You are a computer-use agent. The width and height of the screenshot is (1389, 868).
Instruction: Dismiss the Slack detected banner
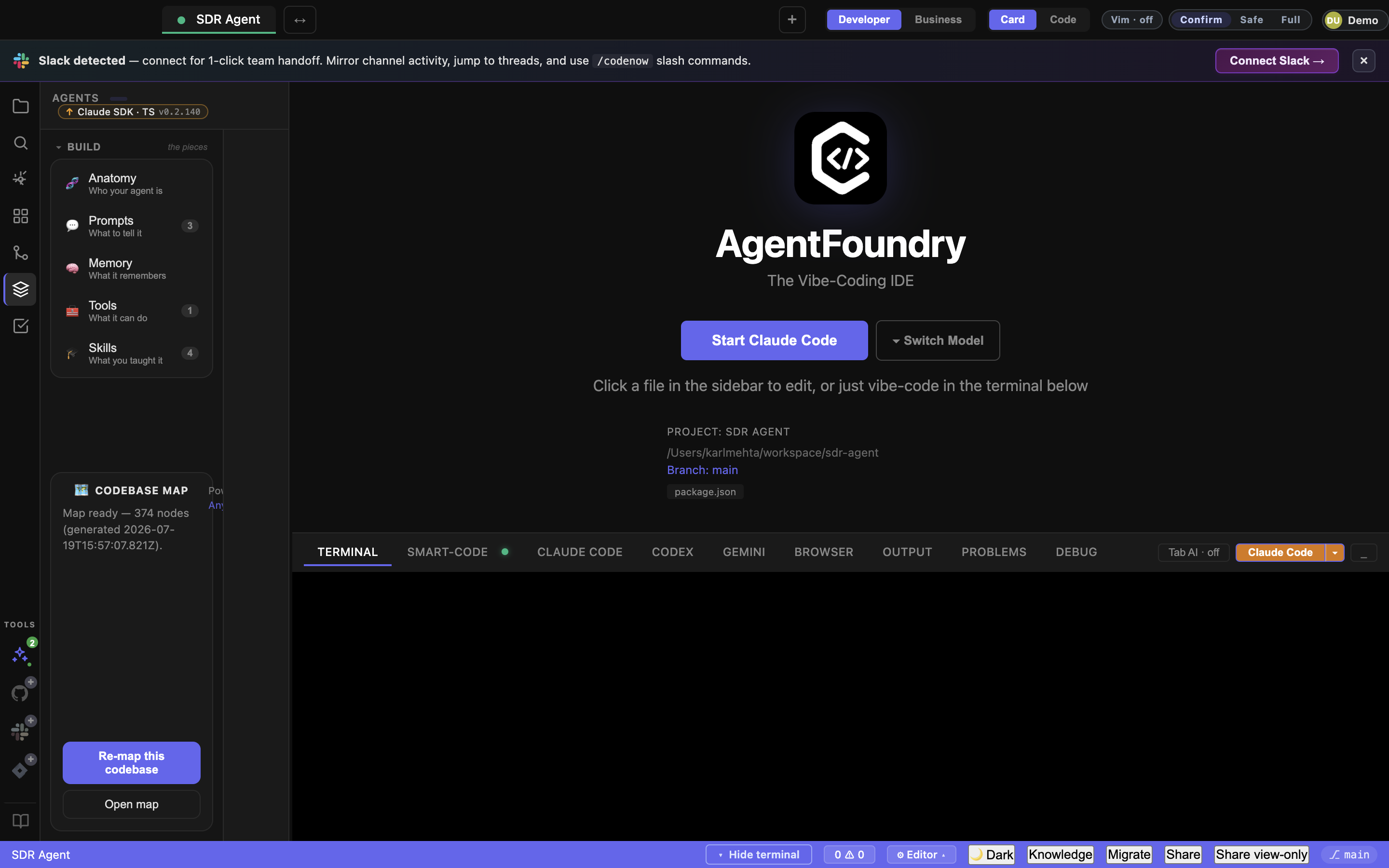(x=1364, y=61)
